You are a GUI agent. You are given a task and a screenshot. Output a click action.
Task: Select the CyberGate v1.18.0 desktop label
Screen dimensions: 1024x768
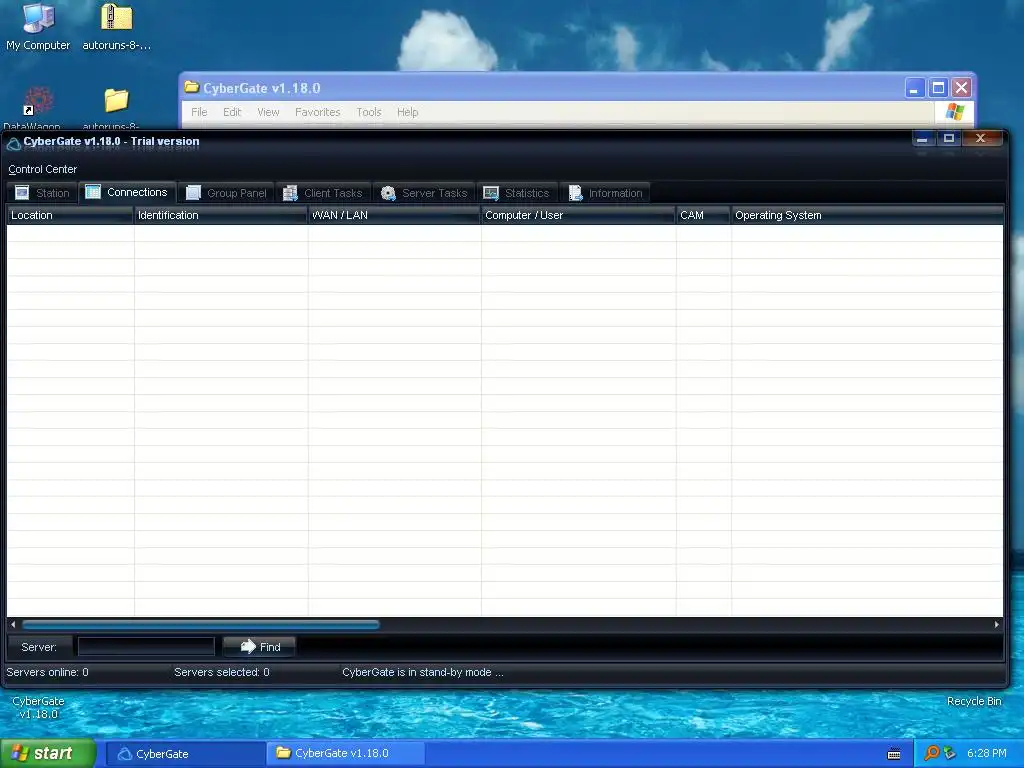click(39, 708)
